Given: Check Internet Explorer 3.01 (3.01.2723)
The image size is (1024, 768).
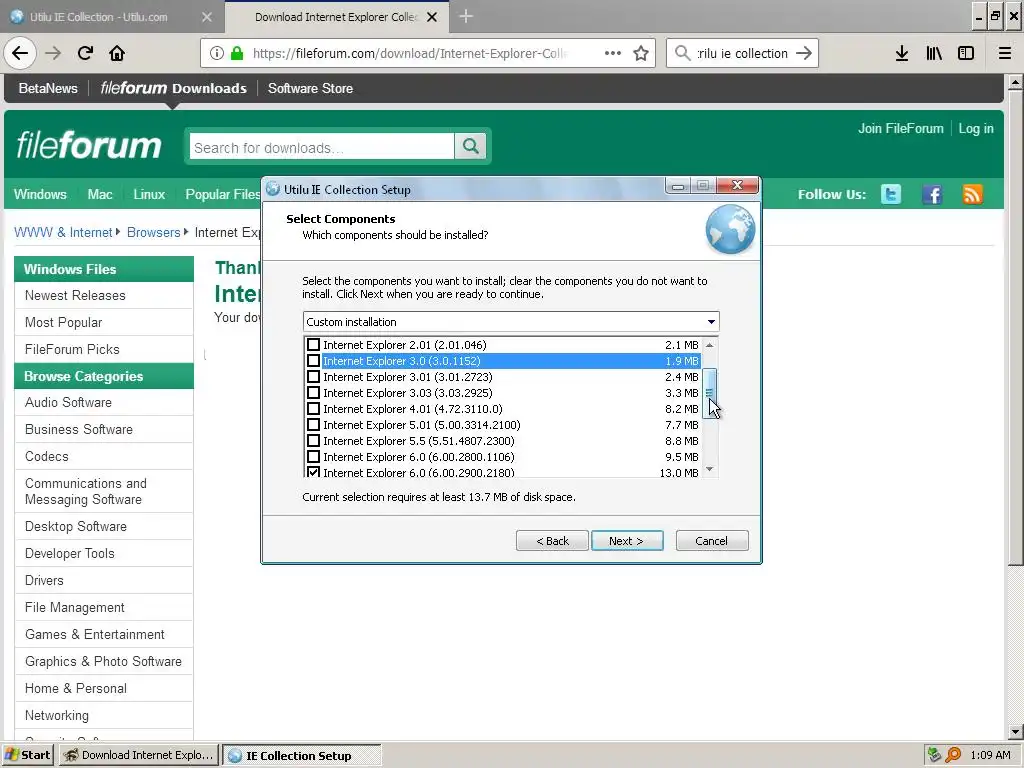Looking at the screenshot, I should 313,377.
